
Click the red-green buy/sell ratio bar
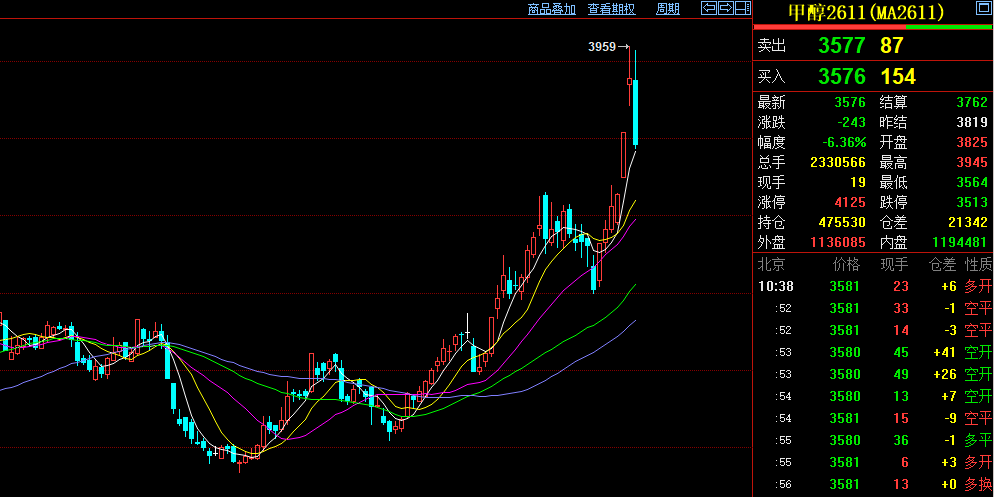[873, 27]
